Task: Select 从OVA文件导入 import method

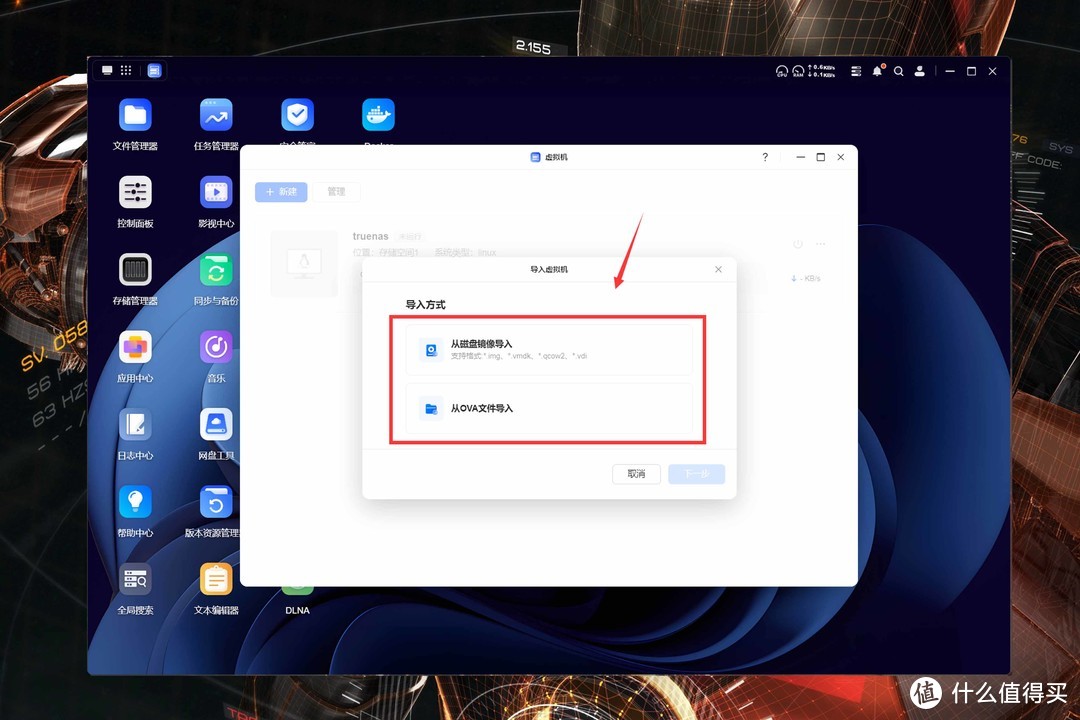Action: click(x=547, y=408)
